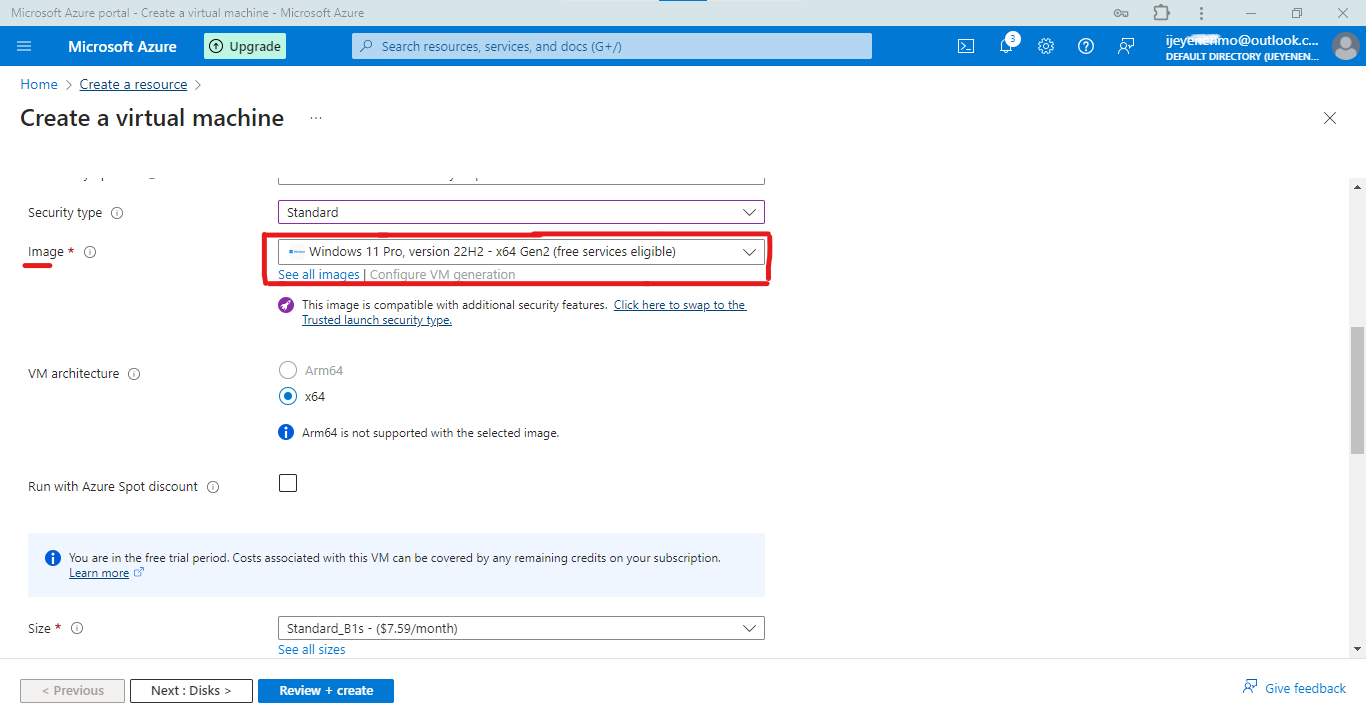The width and height of the screenshot is (1366, 728).
Task: Click the account avatar picture
Action: click(x=1345, y=46)
